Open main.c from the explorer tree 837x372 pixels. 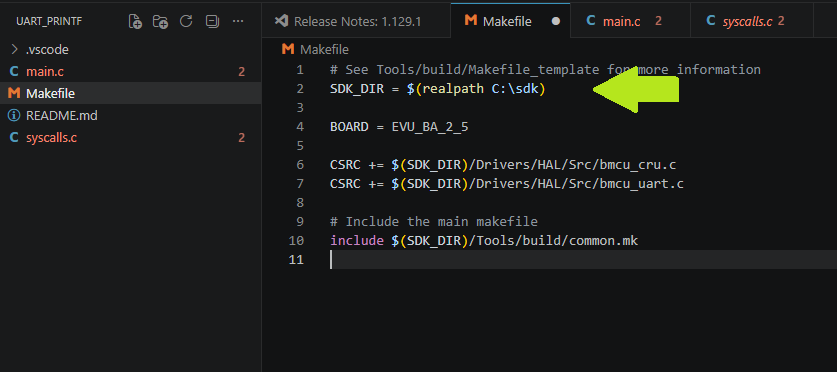[131, 72]
